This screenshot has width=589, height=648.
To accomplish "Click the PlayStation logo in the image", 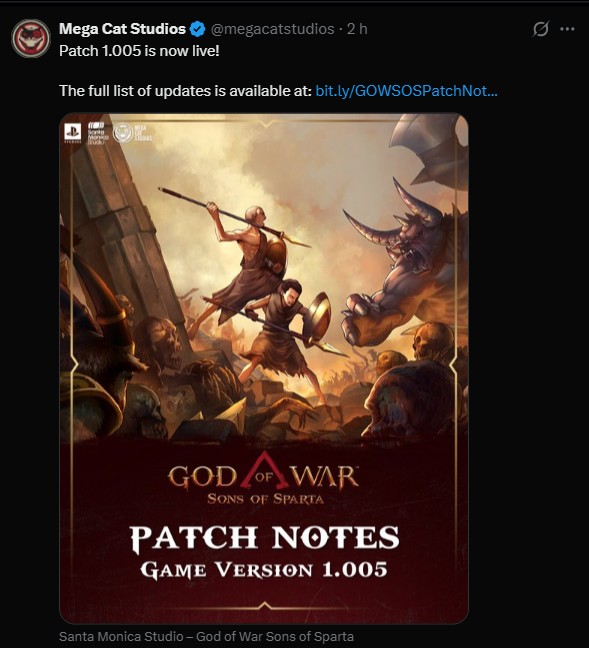I will (x=72, y=133).
